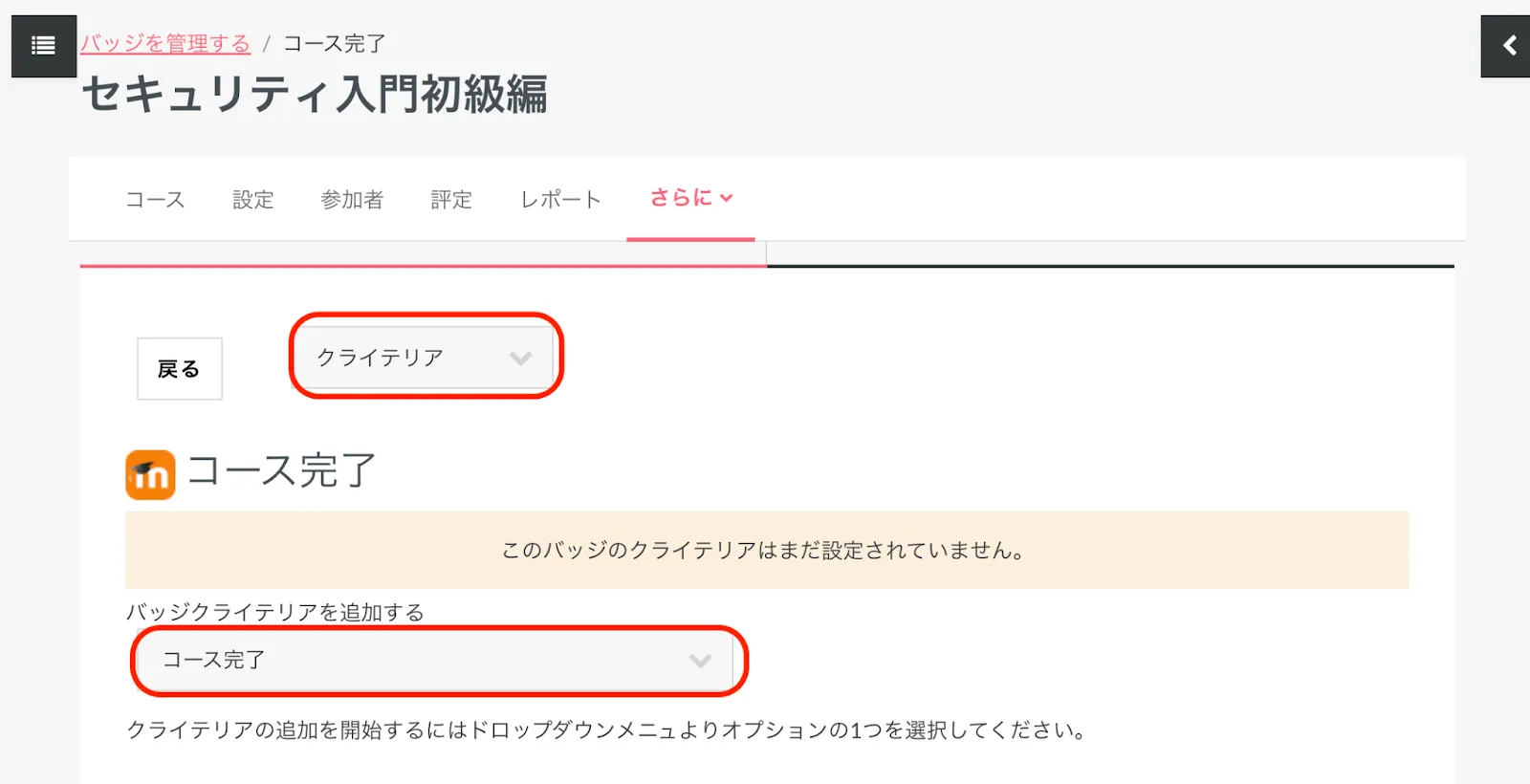The height and width of the screenshot is (784, 1530).
Task: Switch to the コース tab
Action: point(155,200)
